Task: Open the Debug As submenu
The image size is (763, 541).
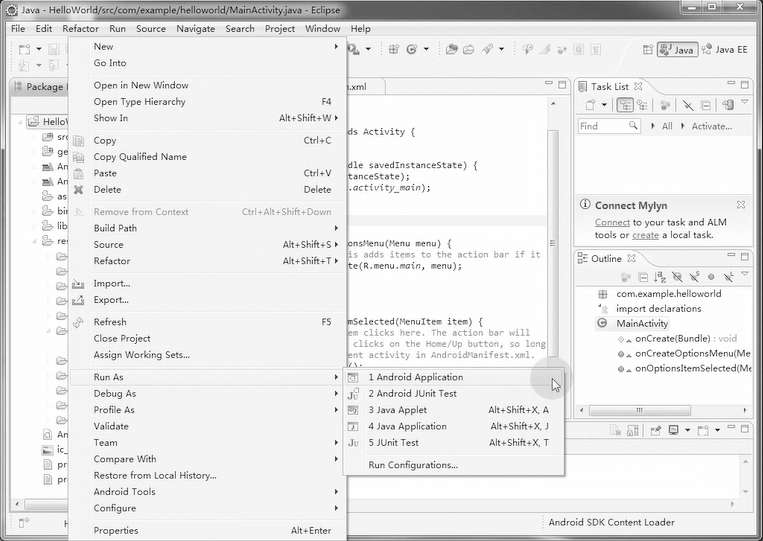Action: point(207,394)
